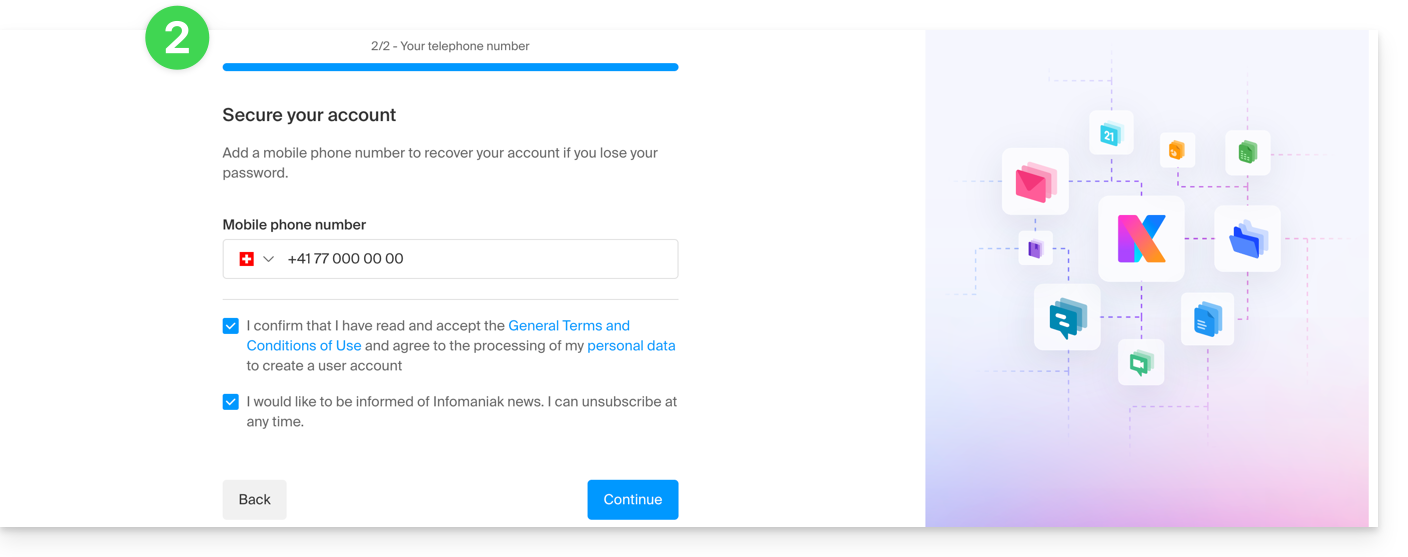This screenshot has width=1408, height=557.
Task: Click the teal chat bubbles icon
Action: point(1067,317)
